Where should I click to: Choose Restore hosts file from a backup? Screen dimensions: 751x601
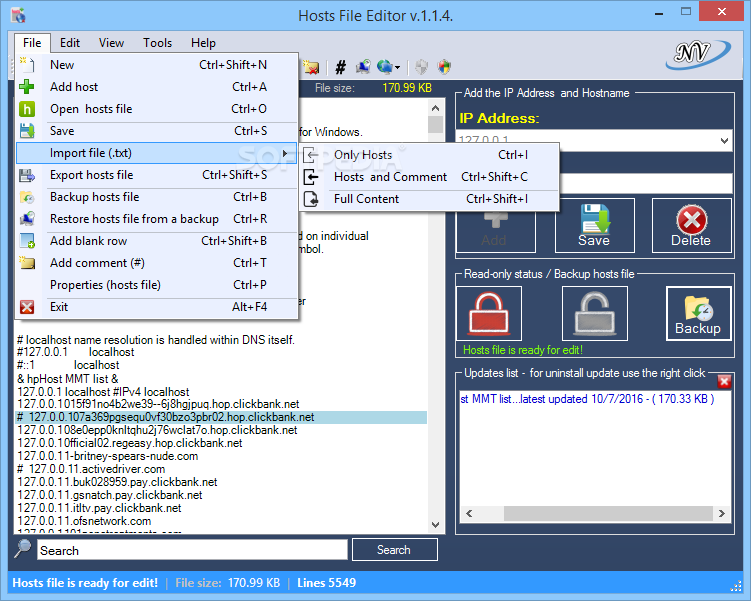[156, 219]
